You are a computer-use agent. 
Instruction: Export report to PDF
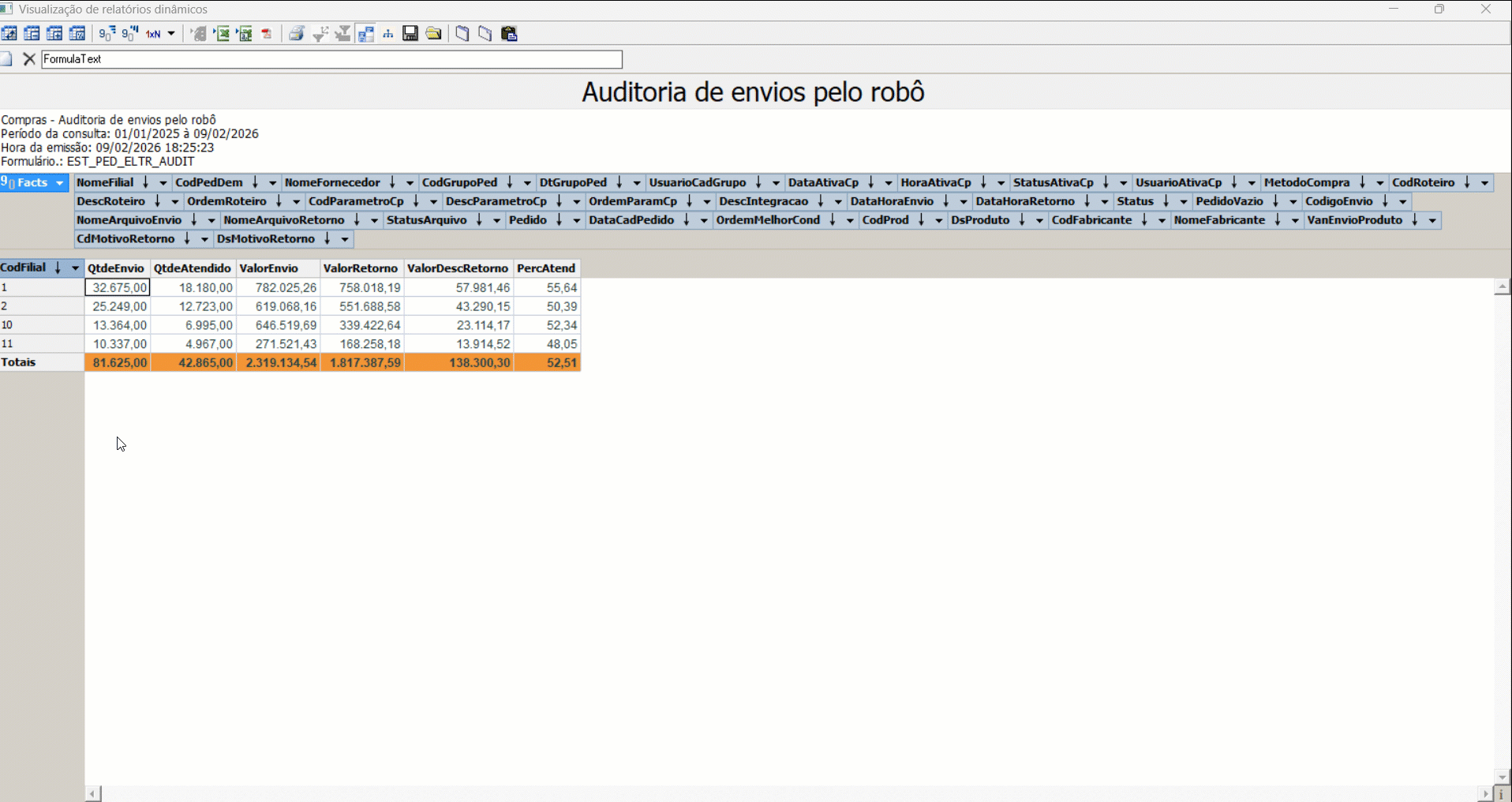click(x=268, y=34)
